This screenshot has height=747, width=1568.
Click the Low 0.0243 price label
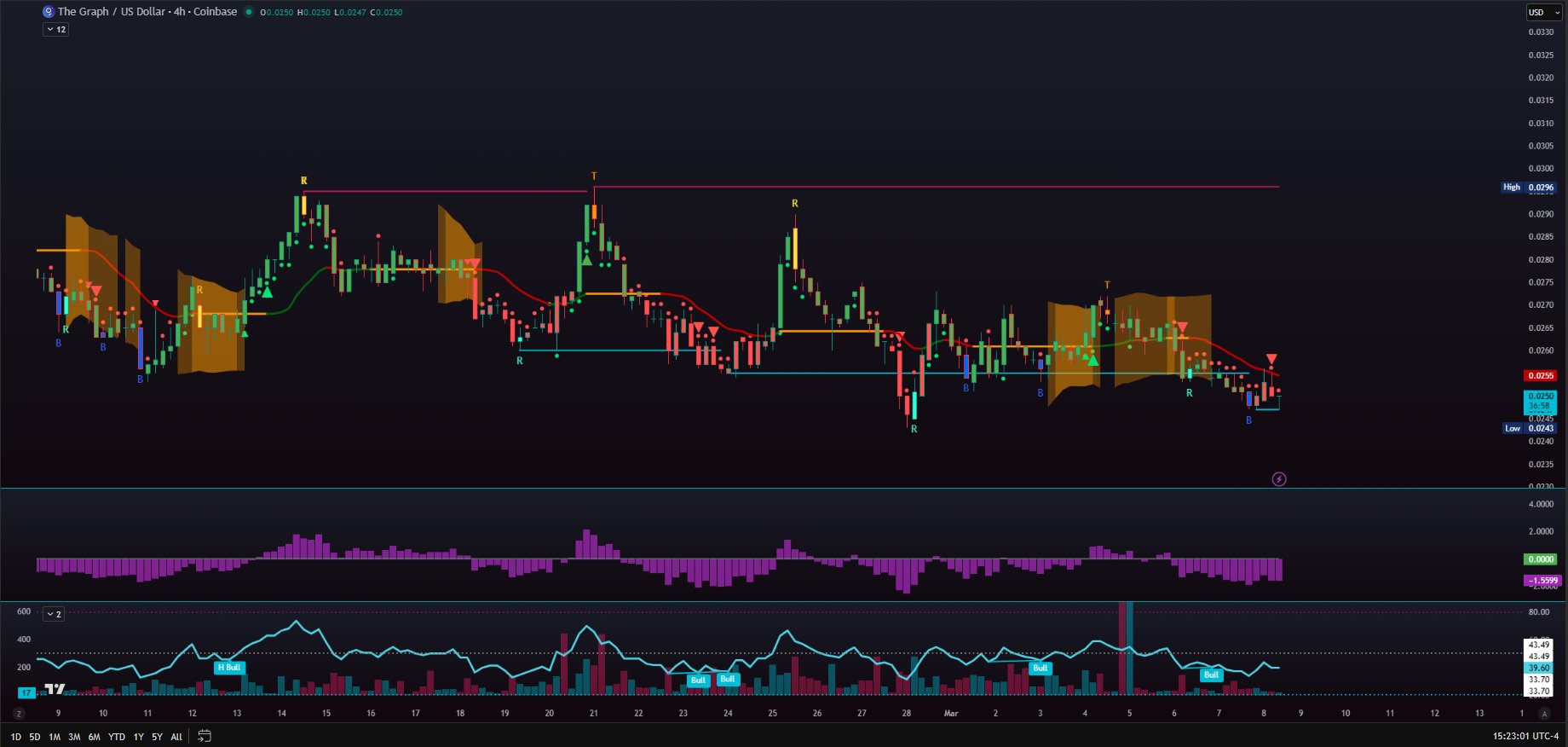[x=1530, y=428]
